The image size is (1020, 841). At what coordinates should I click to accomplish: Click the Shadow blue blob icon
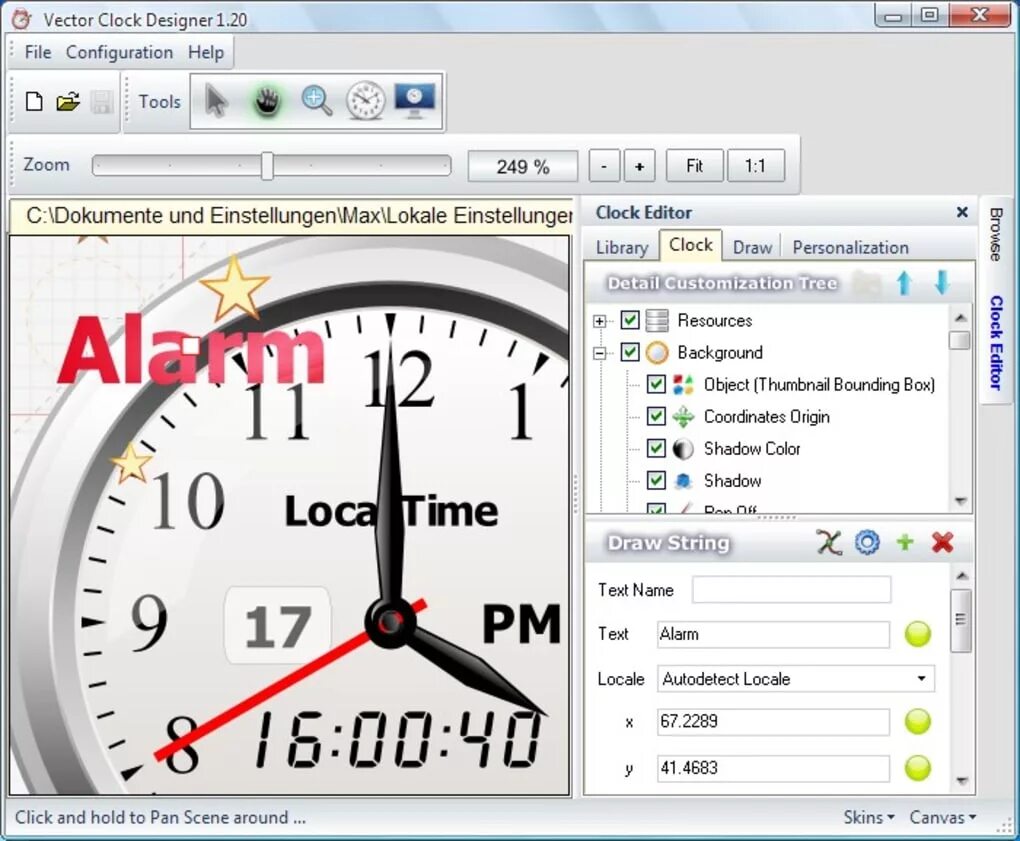point(683,481)
